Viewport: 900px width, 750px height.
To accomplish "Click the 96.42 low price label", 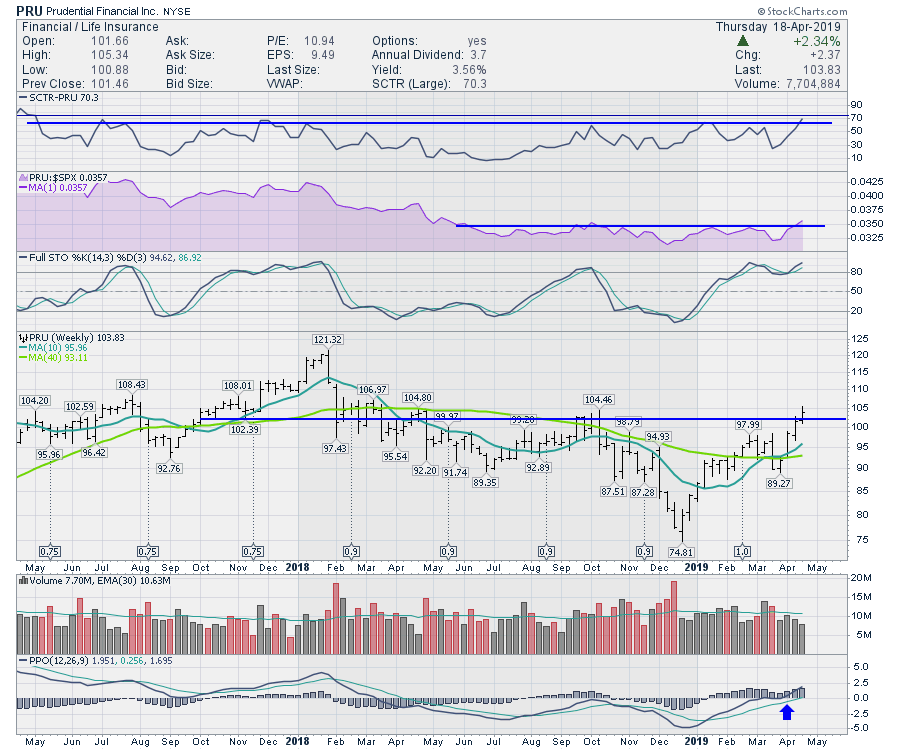I will [94, 453].
